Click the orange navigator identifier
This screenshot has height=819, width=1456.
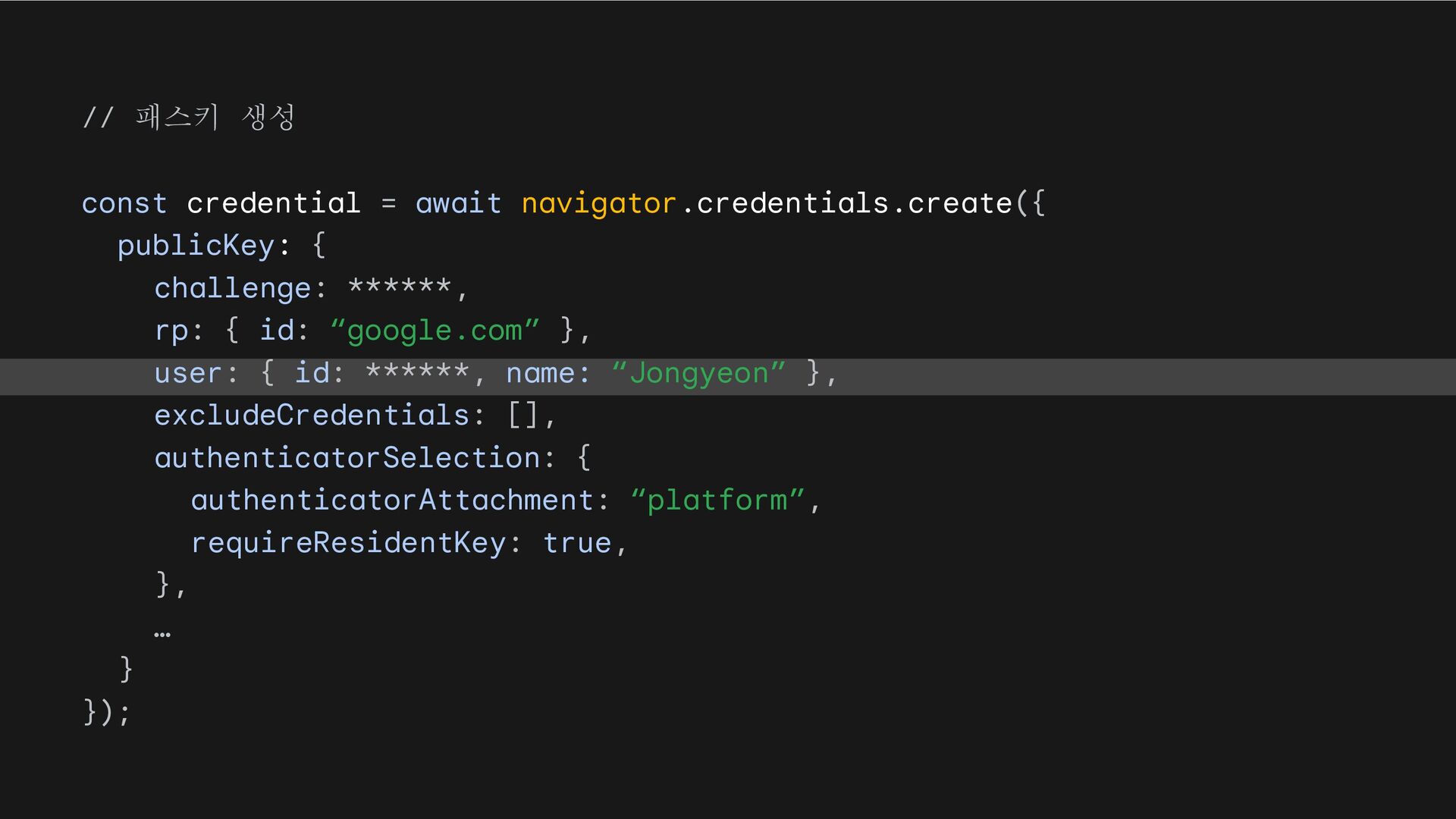[598, 205]
